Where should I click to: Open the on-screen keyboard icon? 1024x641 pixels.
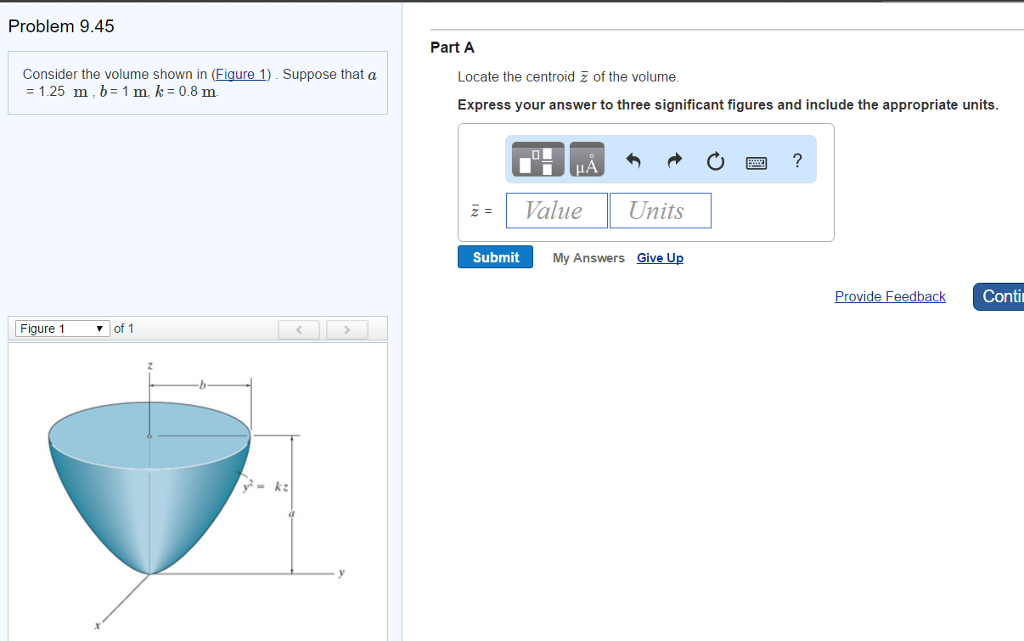[756, 159]
